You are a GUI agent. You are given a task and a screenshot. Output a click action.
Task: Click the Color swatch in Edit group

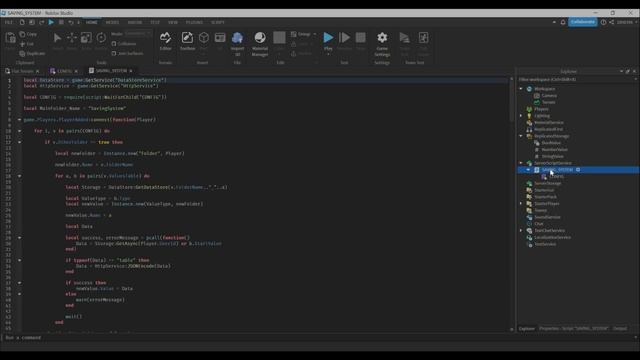click(279, 38)
